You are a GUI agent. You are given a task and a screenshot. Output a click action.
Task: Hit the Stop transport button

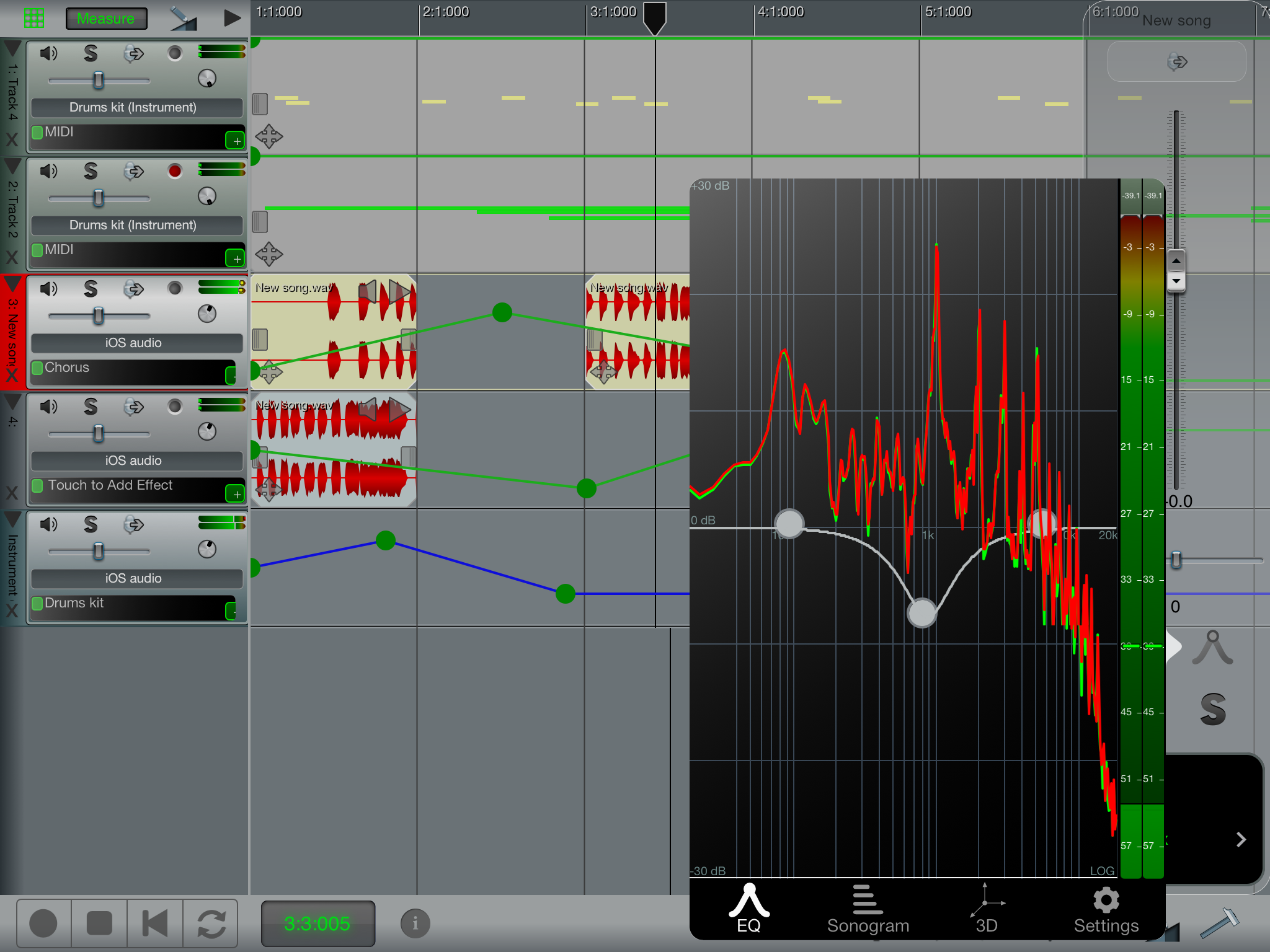point(99,923)
